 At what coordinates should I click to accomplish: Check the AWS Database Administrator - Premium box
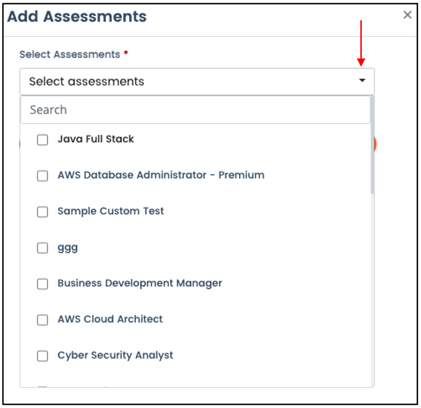[42, 176]
